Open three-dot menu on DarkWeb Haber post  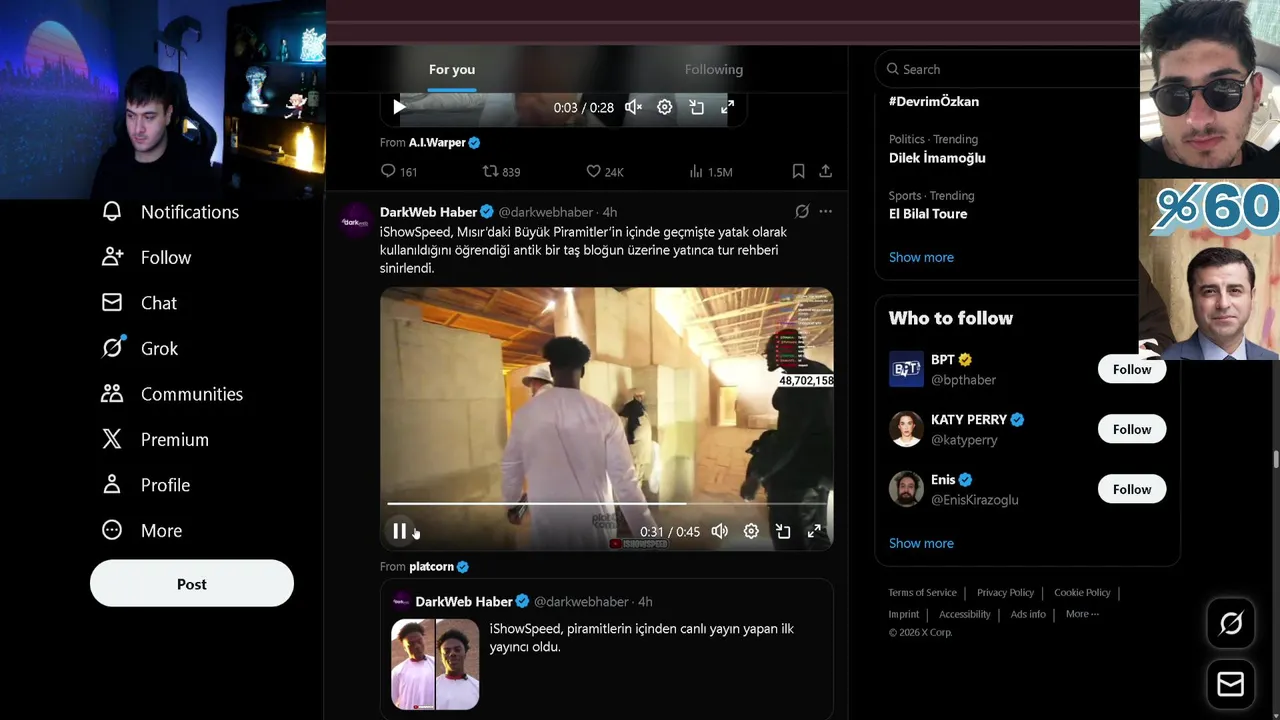tap(825, 212)
